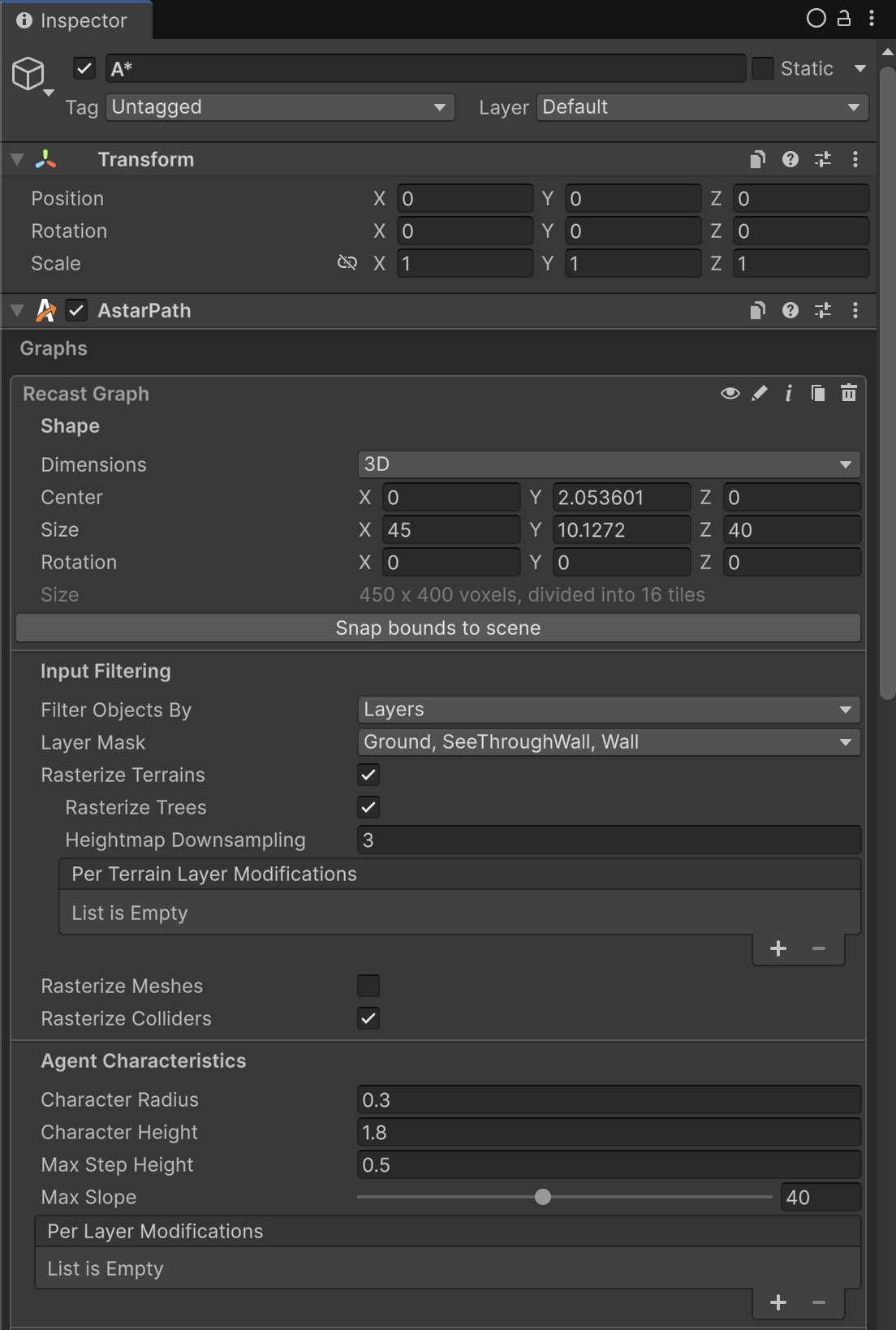Open the Layer Mask dropdown
Screen dimensions: 896x1330
(608, 742)
